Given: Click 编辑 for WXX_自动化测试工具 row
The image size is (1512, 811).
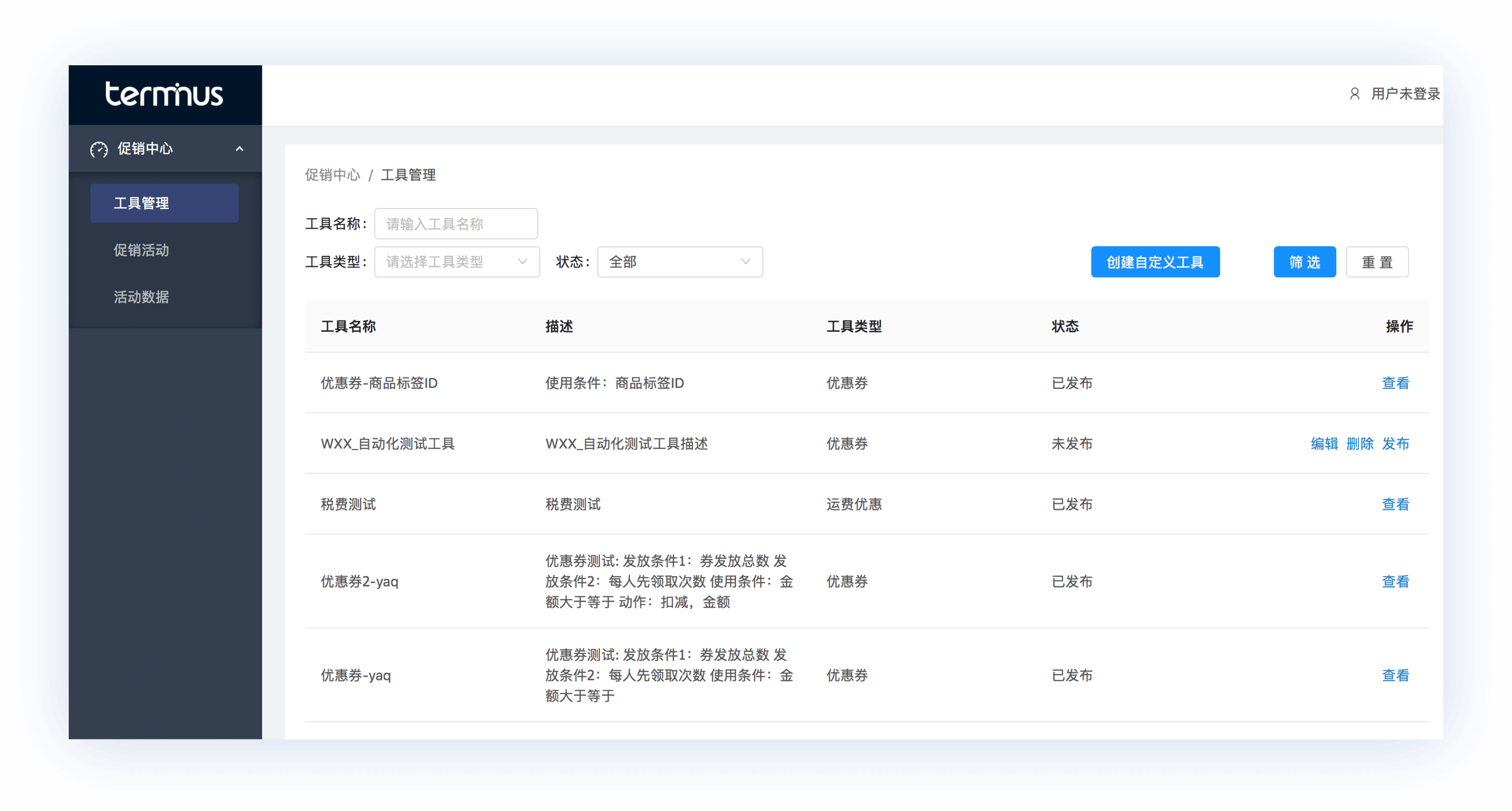Looking at the screenshot, I should [1324, 444].
